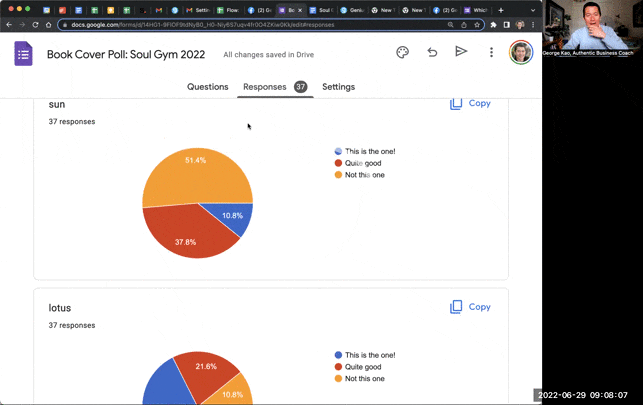
Task: Open the extensions puzzle icon
Action: [493, 25]
